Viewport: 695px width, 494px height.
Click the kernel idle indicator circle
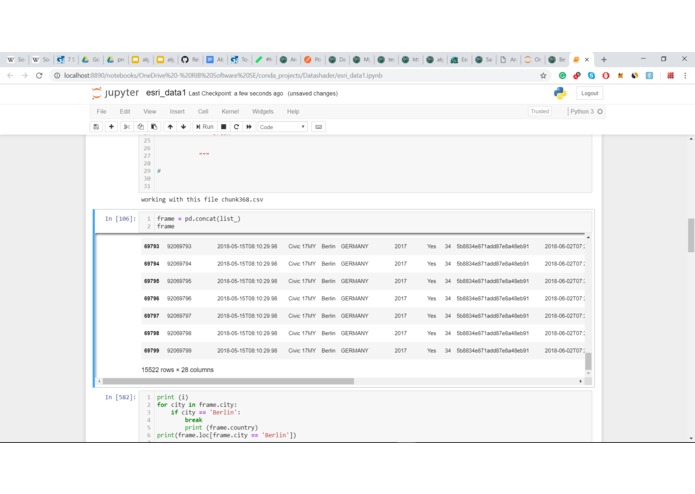[600, 111]
